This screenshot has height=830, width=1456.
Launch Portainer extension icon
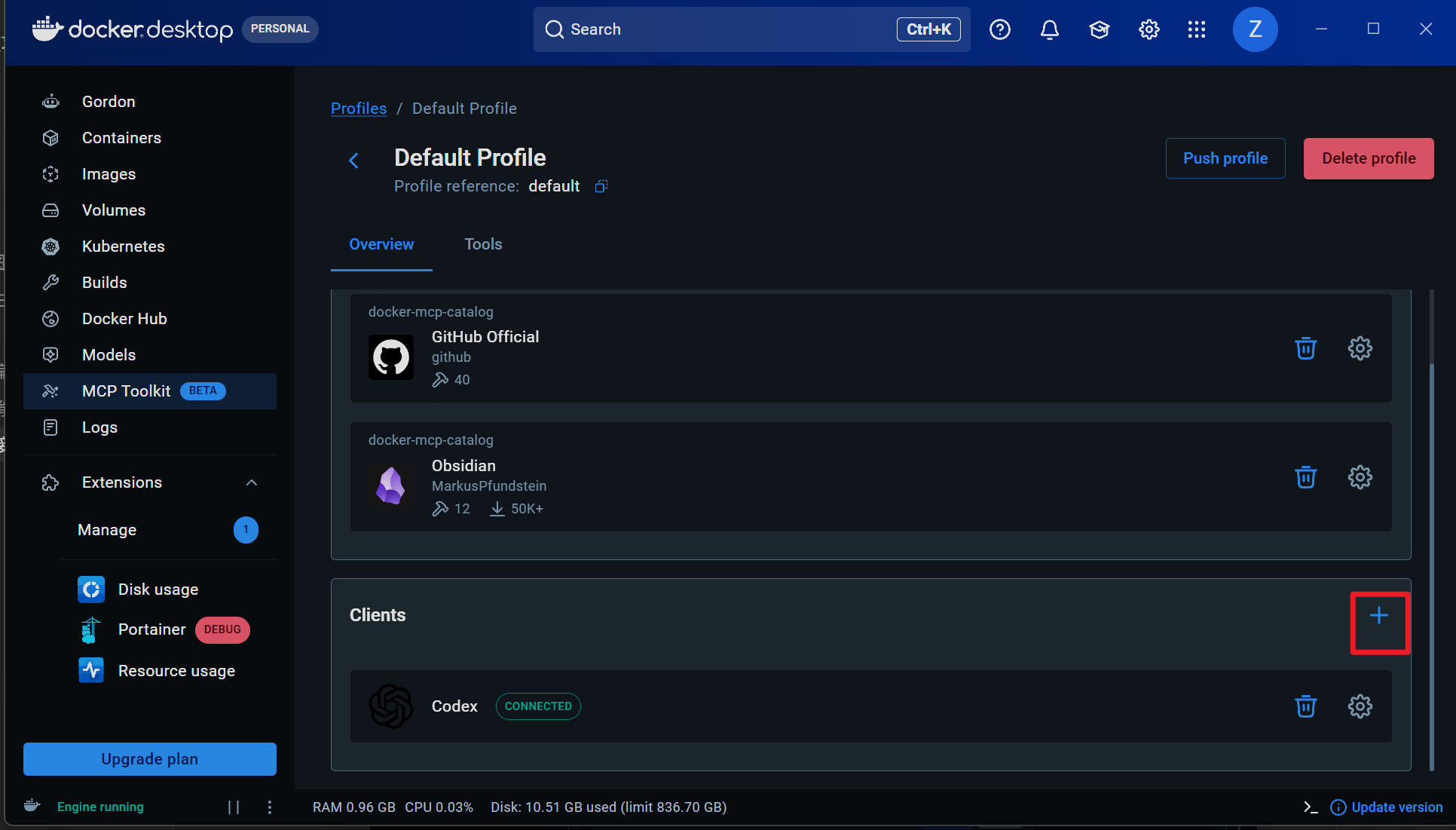(91, 629)
